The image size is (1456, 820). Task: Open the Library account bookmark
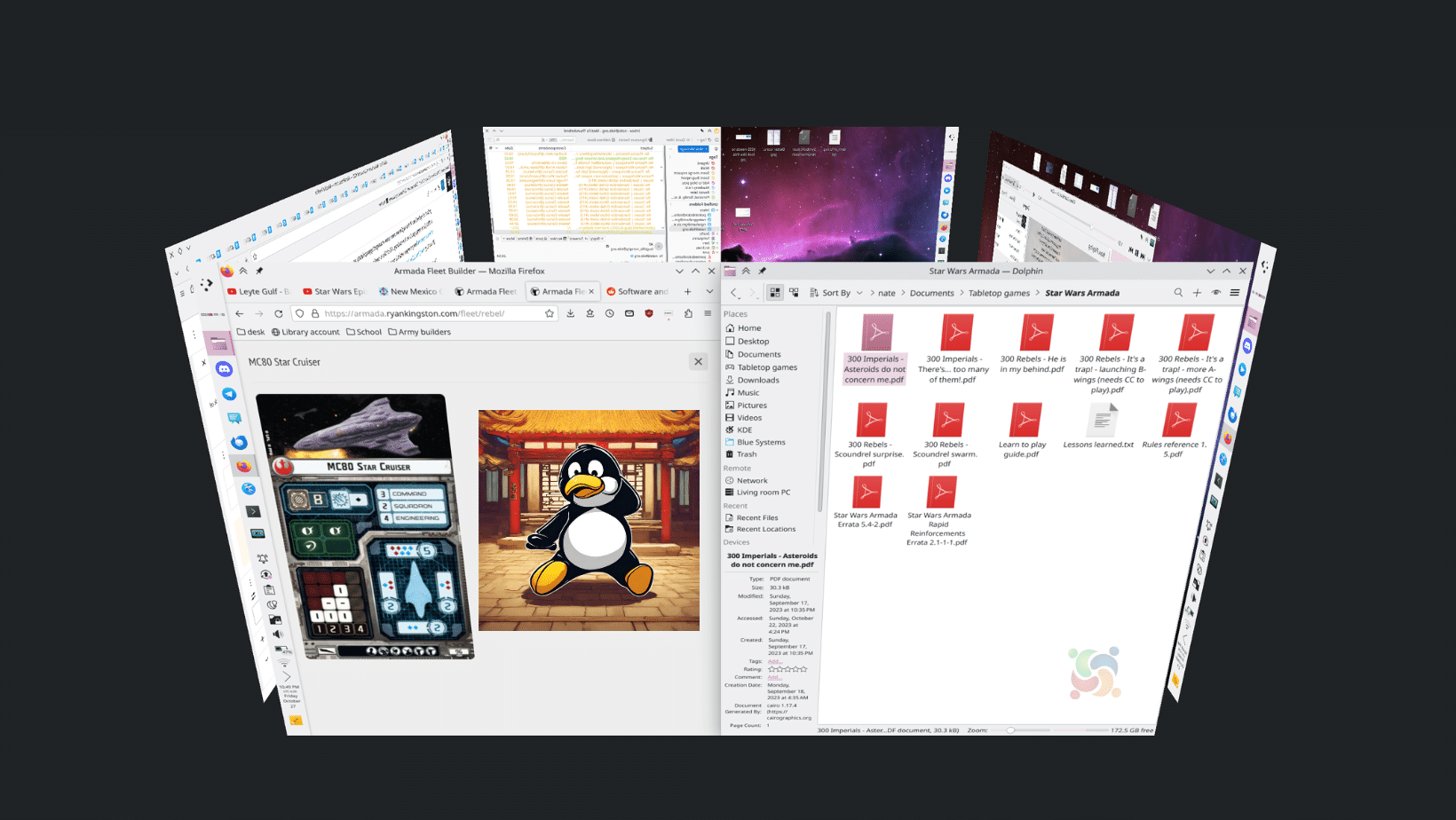[305, 332]
